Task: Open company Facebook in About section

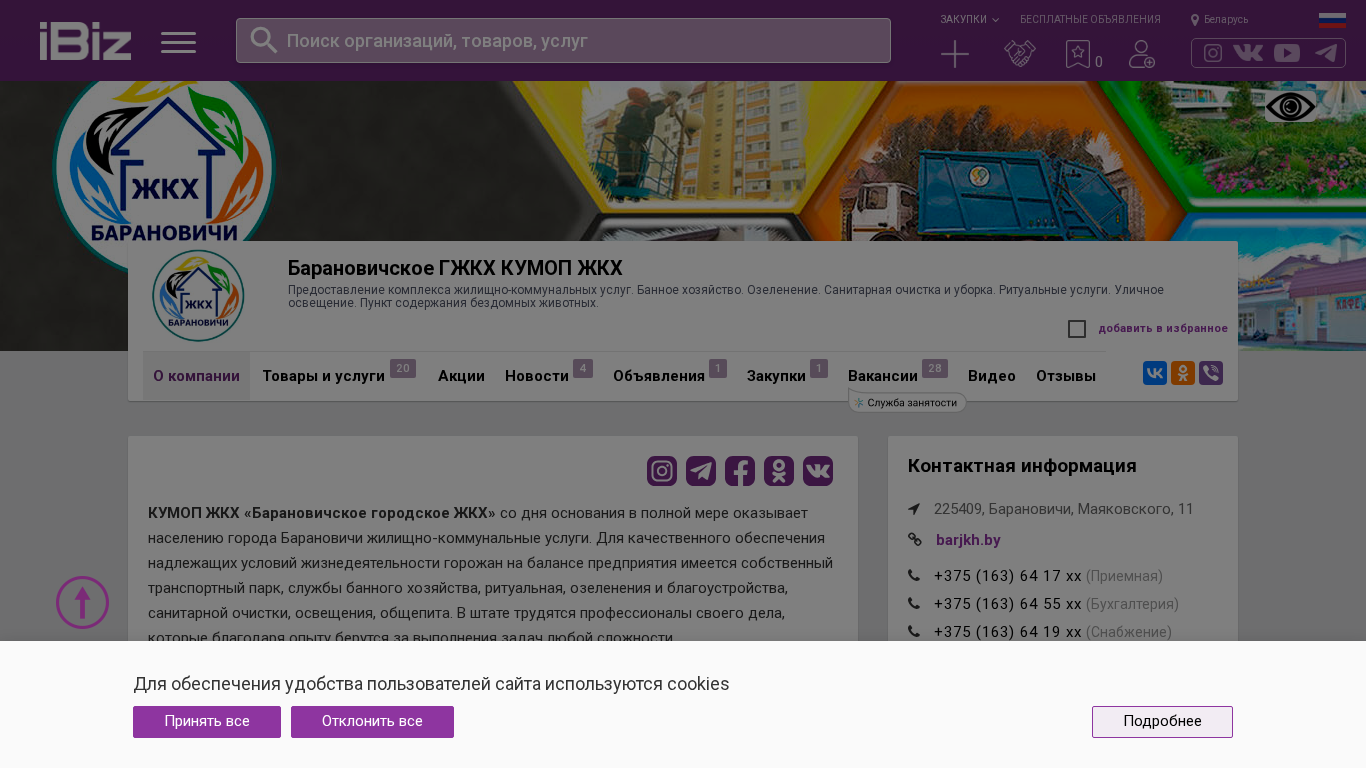Action: tap(740, 471)
